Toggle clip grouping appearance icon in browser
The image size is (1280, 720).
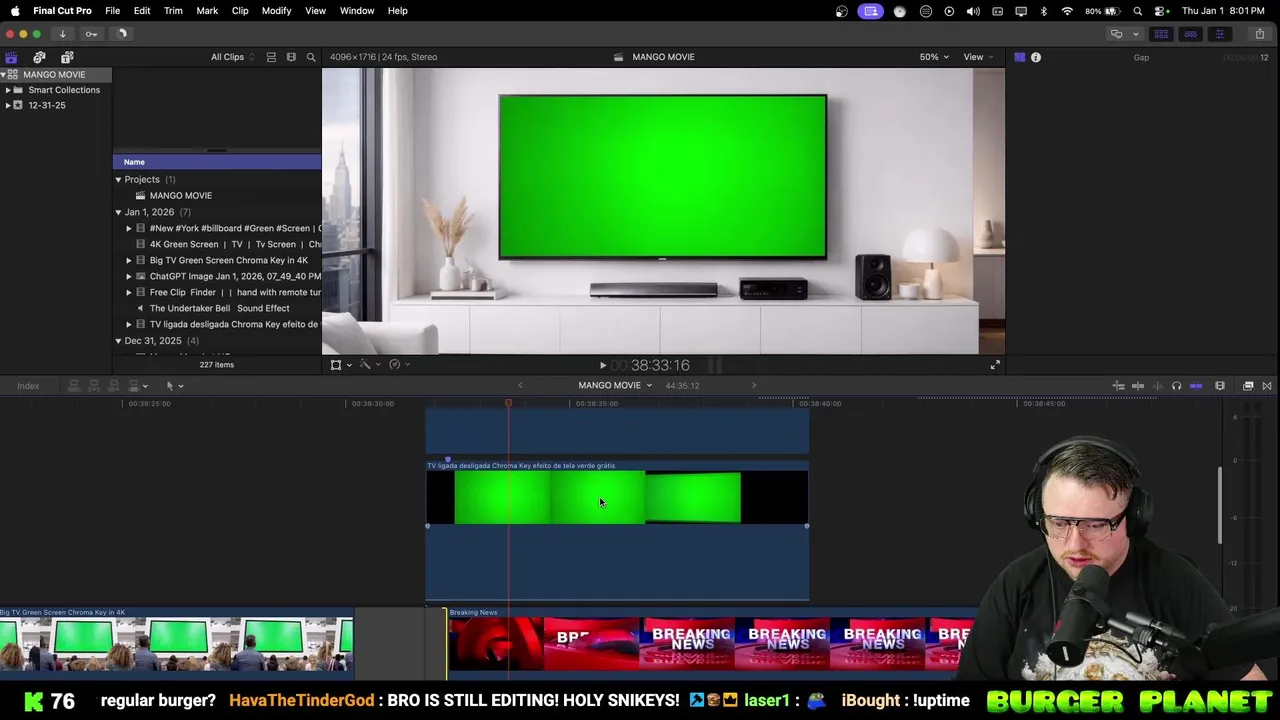point(271,57)
